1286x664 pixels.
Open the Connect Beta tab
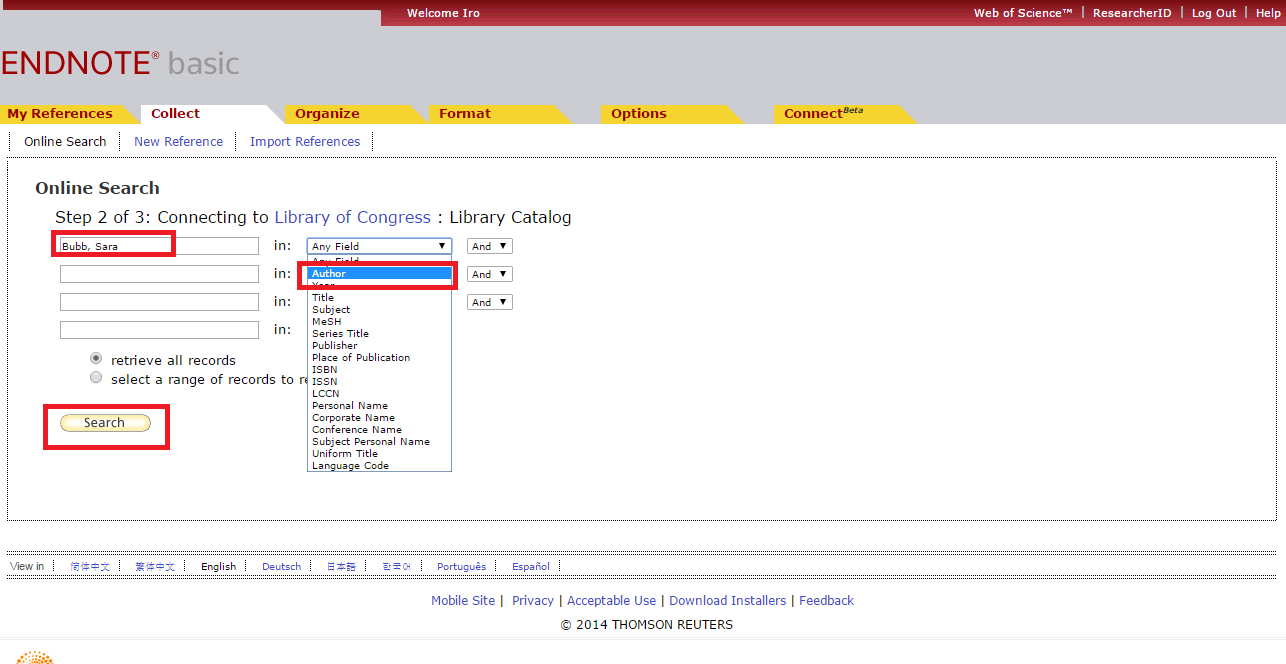823,113
